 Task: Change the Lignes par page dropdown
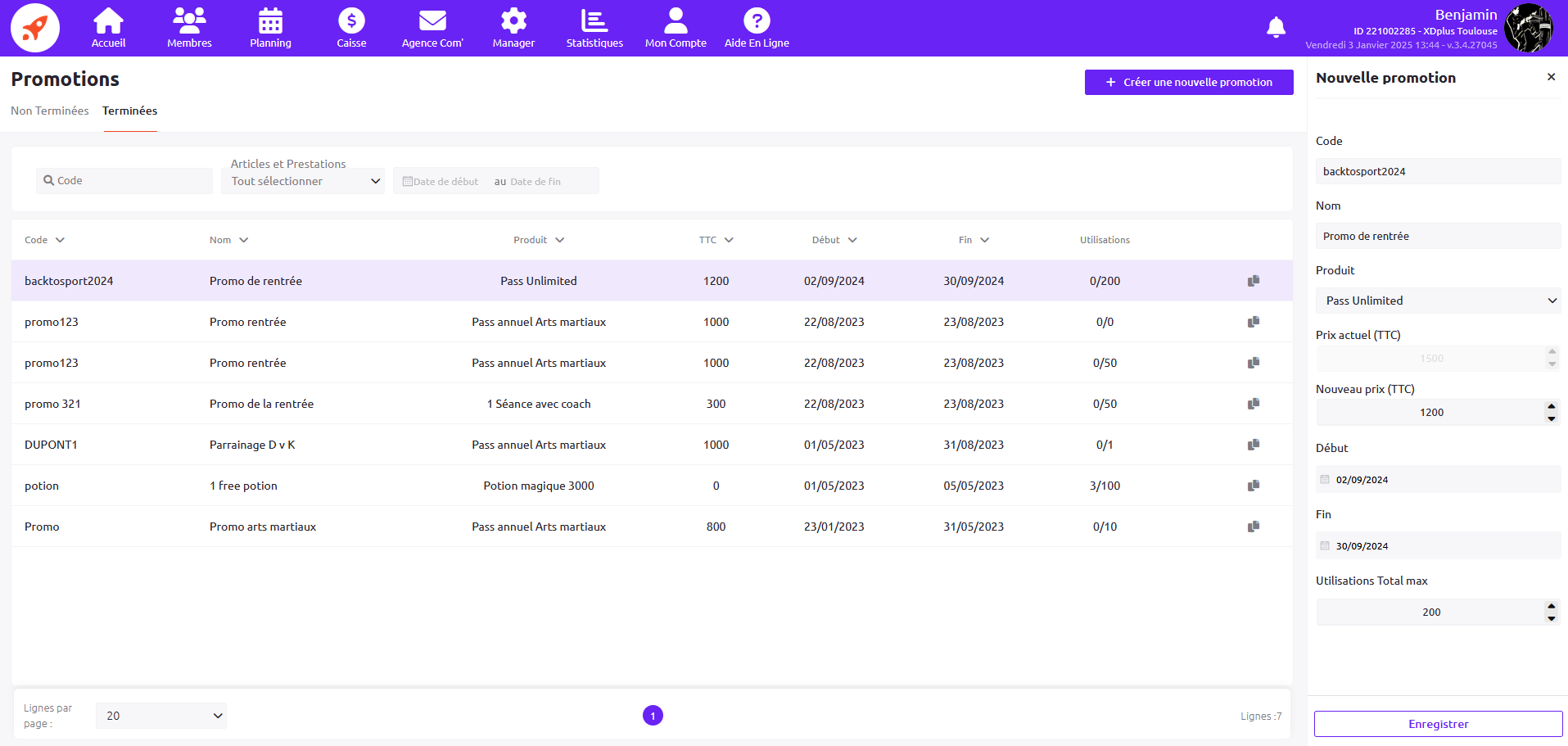(161, 716)
